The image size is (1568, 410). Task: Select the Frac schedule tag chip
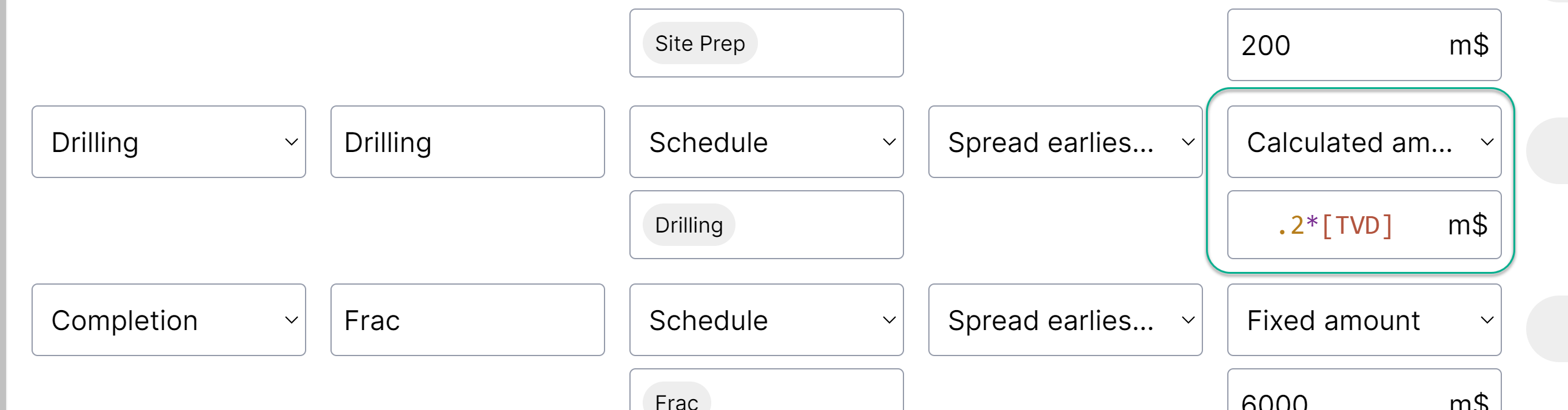pyautogui.click(x=676, y=400)
